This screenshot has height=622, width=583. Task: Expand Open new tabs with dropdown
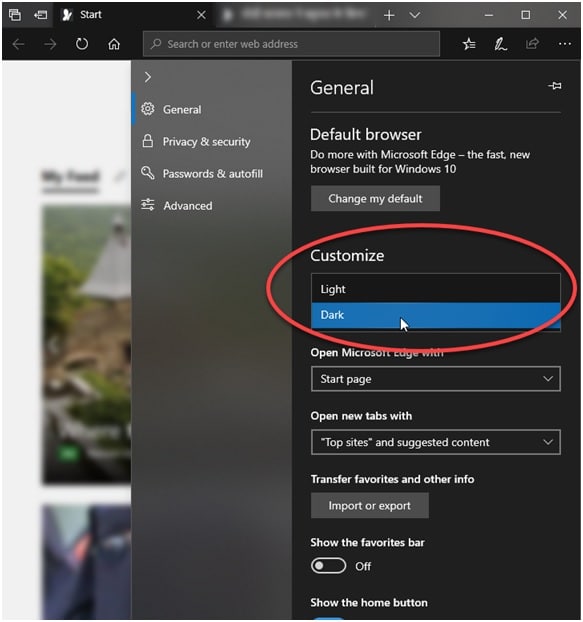(x=435, y=442)
